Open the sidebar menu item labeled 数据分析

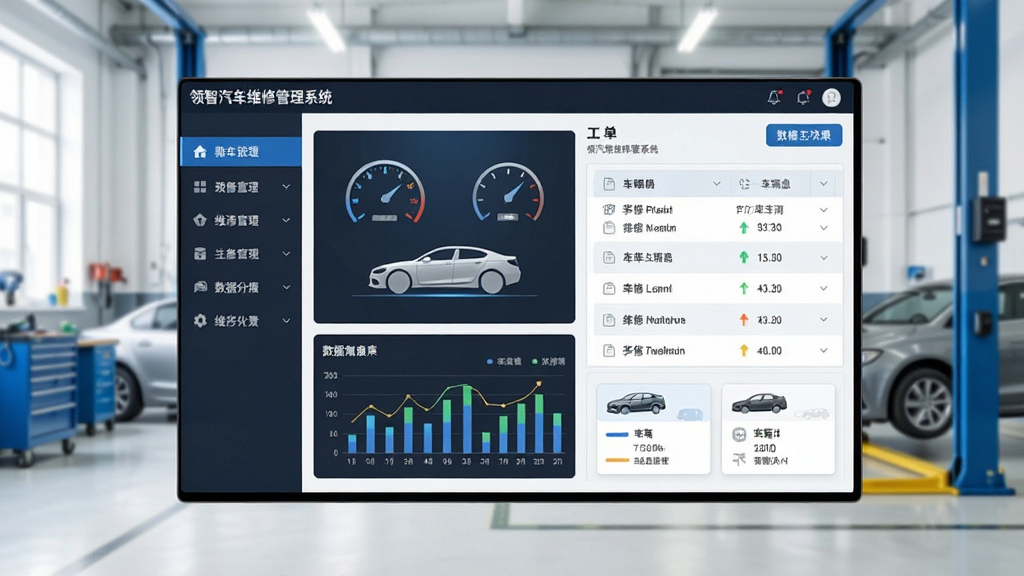242,287
